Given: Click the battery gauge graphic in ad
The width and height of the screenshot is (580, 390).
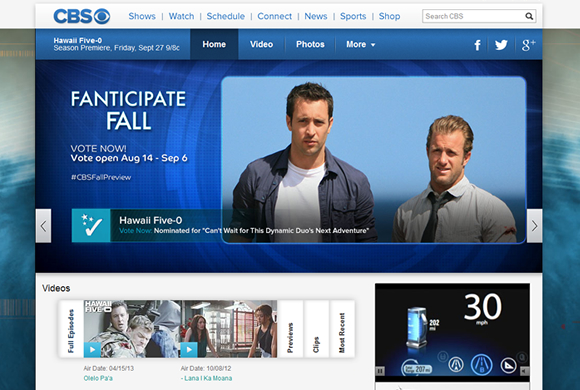Looking at the screenshot, I should [x=417, y=327].
